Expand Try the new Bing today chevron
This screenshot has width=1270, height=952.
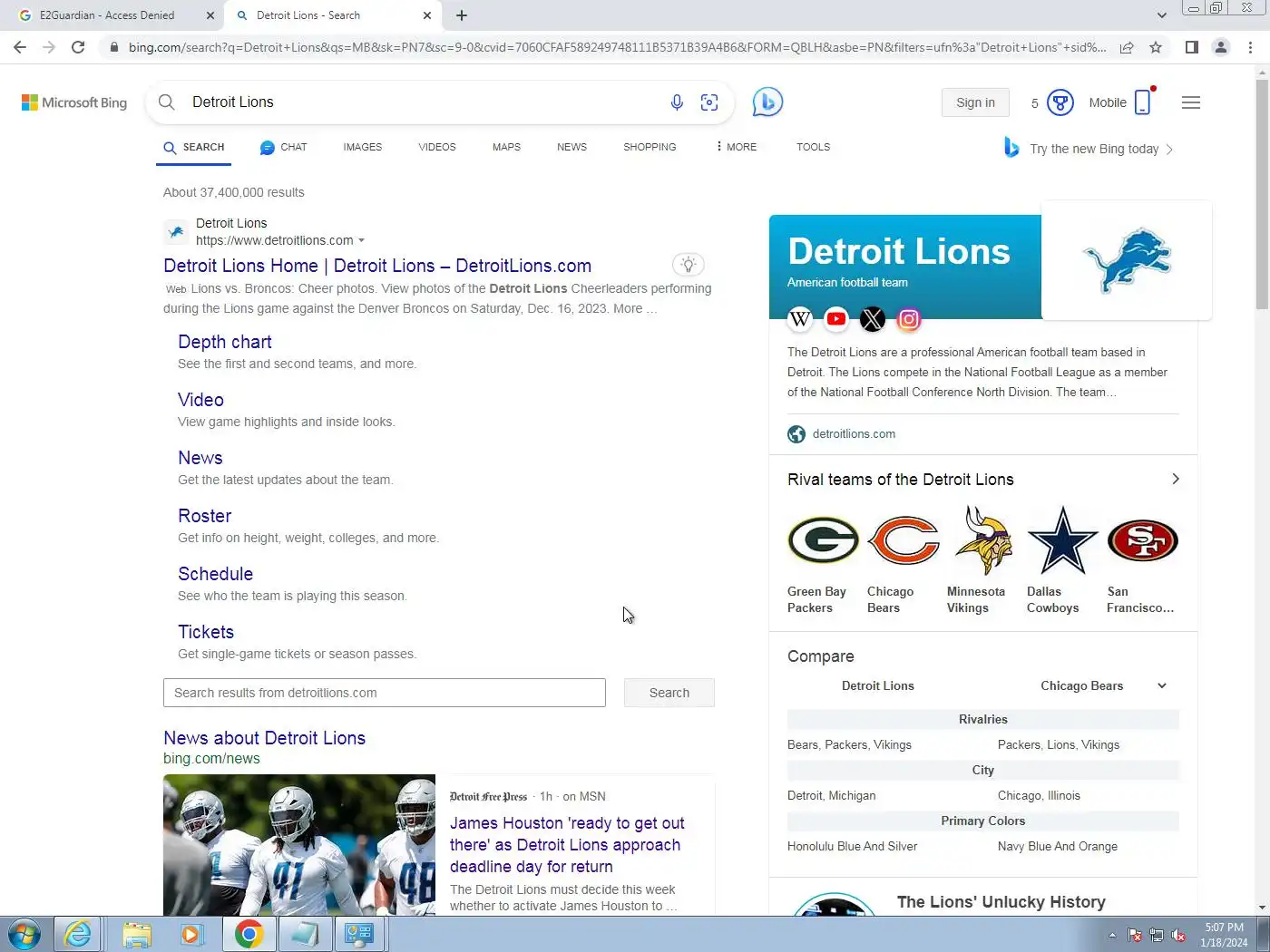[x=1169, y=150]
